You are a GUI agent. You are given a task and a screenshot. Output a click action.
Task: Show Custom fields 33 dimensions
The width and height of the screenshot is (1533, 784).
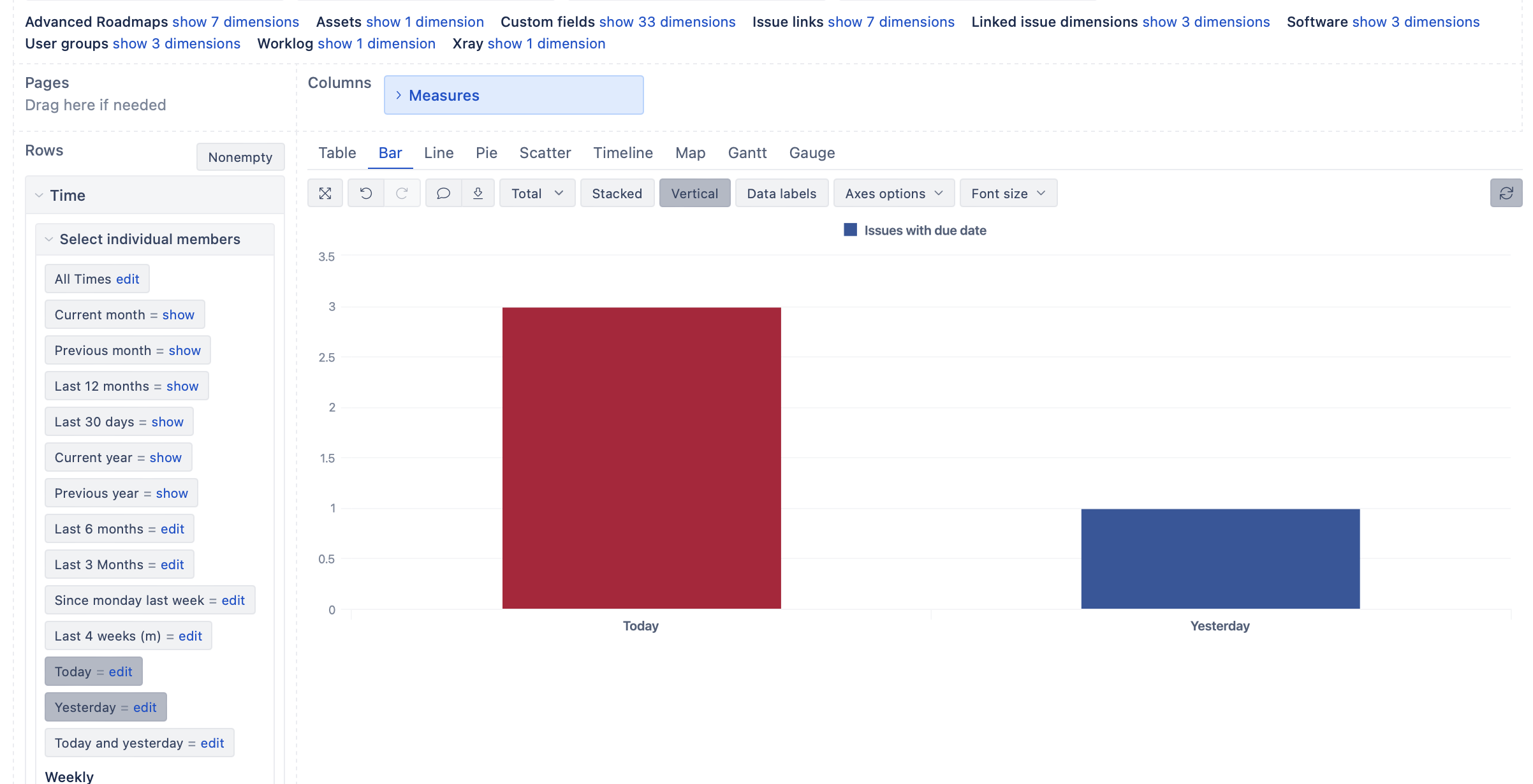[x=667, y=22]
